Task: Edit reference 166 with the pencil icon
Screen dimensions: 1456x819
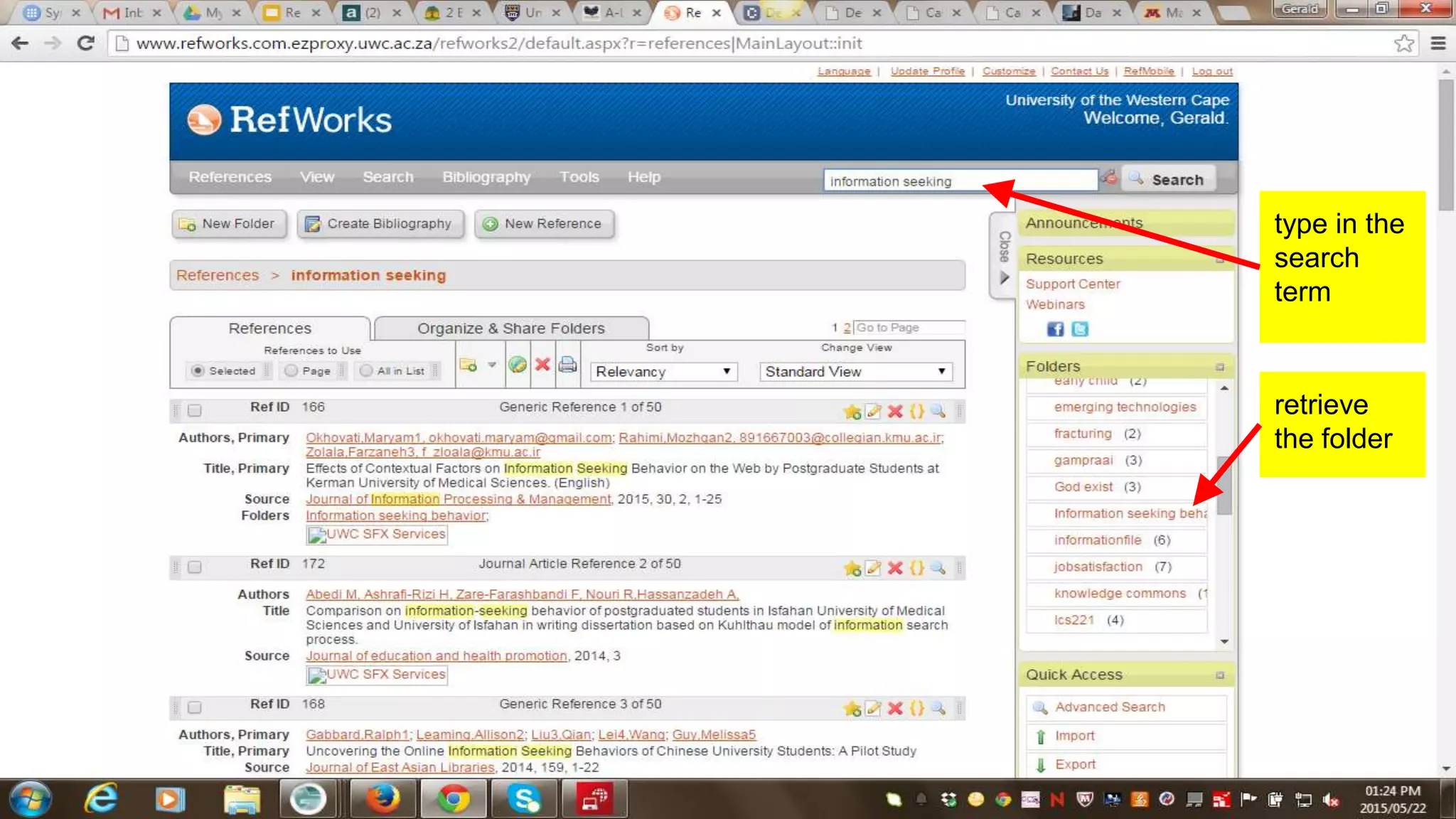Action: click(874, 411)
